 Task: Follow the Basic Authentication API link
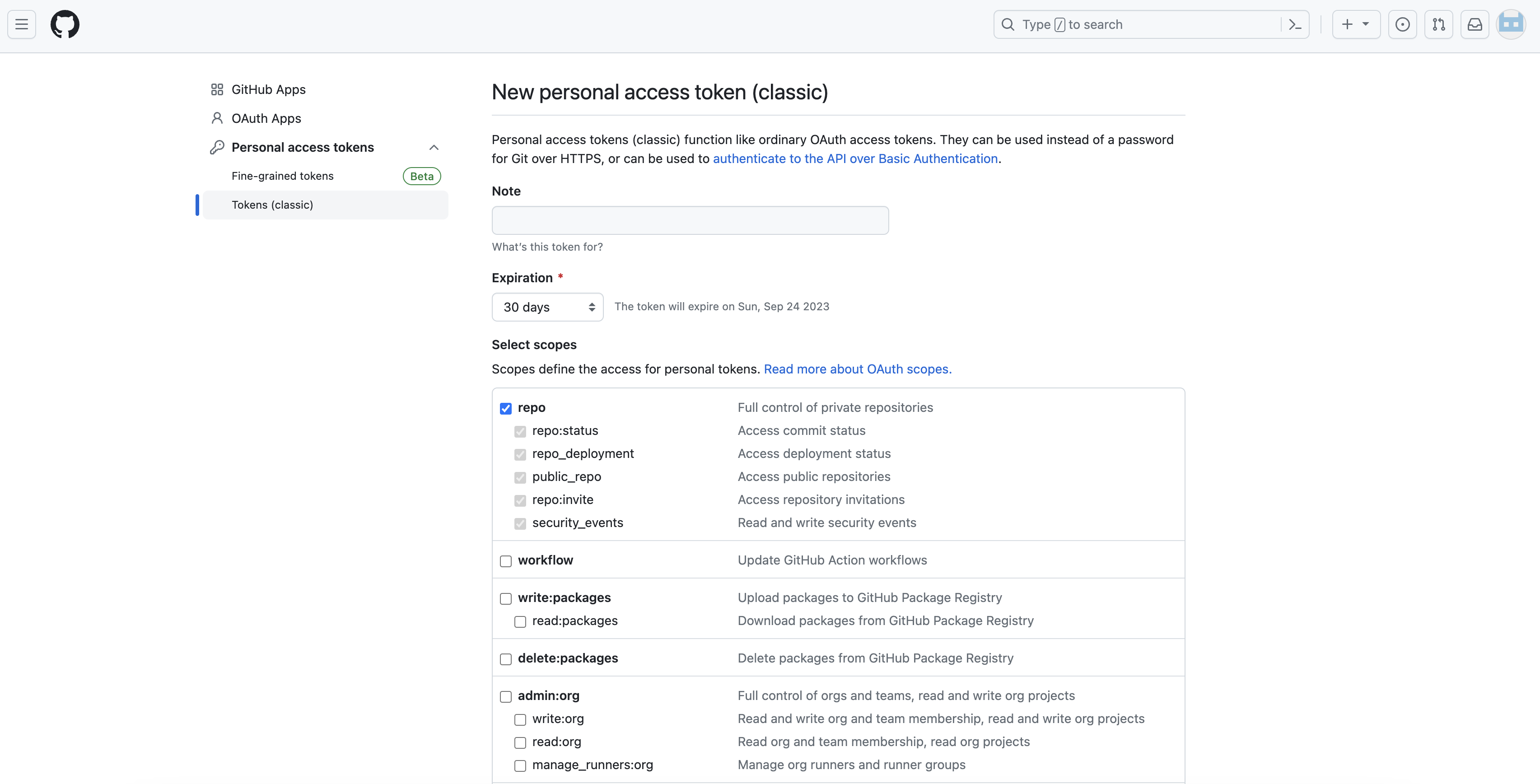tap(855, 159)
